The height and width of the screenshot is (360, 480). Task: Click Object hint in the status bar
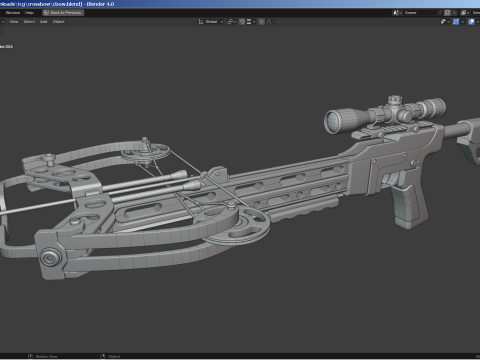114,356
